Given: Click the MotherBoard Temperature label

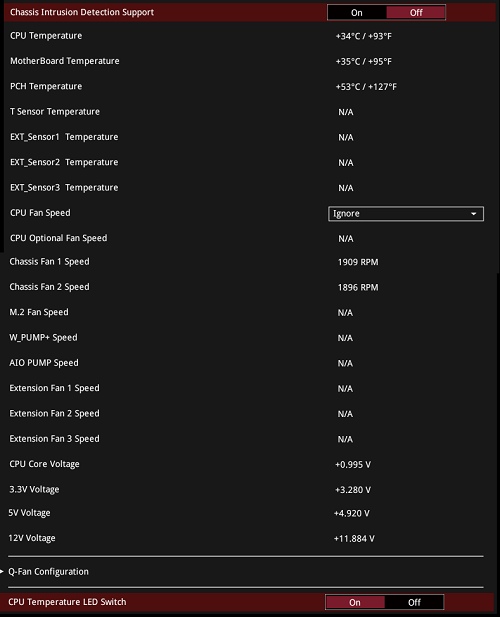Looking at the screenshot, I should (x=65, y=61).
